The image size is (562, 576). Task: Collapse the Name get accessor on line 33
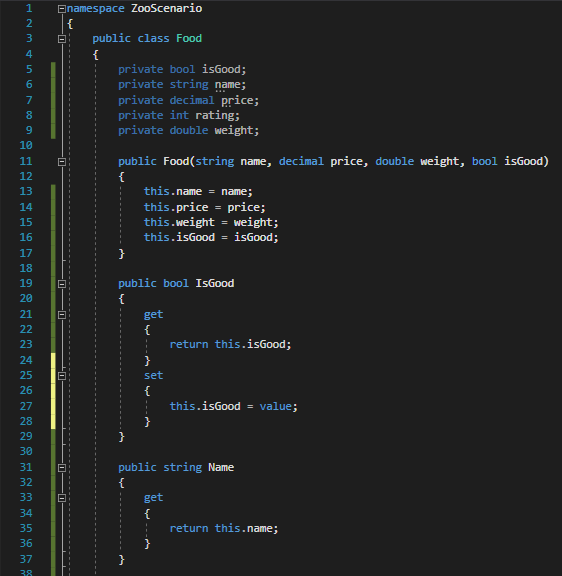pos(62,498)
